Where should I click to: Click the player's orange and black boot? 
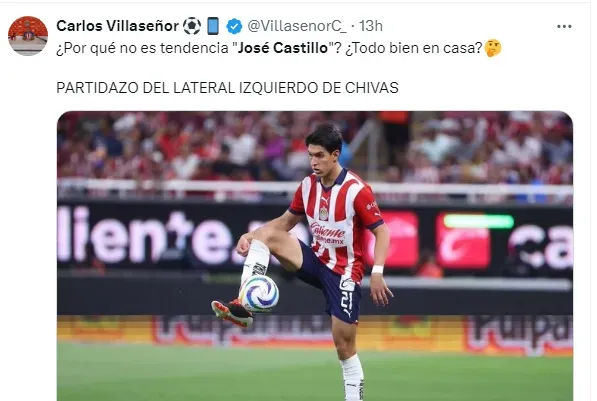[232, 313]
